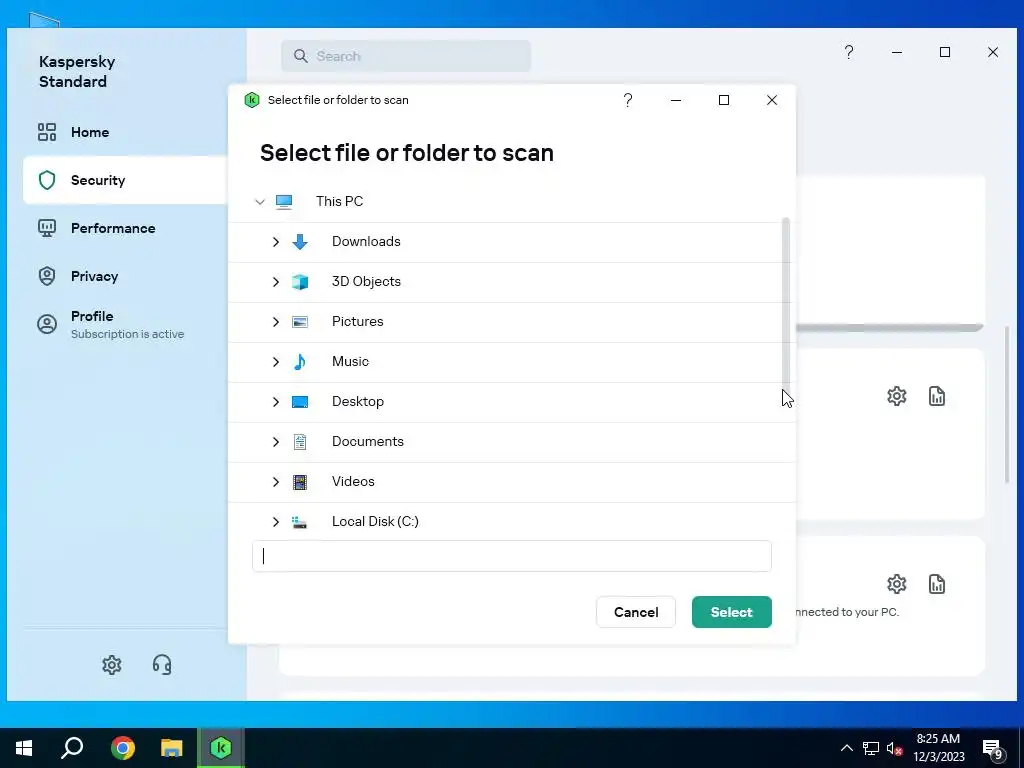Click the Desktop folder icon
This screenshot has width=1024, height=768.
[x=300, y=402]
